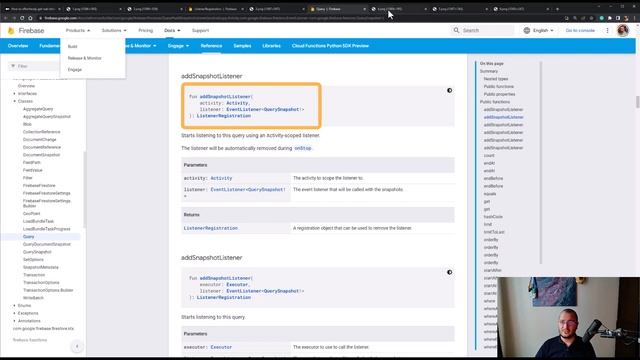This screenshot has height=360, width=640.
Task: Click the Executor type link in Parameters table
Action: [x=221, y=347]
